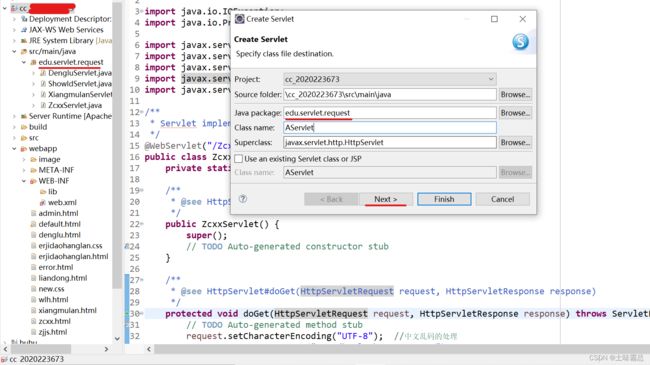Click the edu.servlet.request package icon
This screenshot has height=365, width=650.
(x=34, y=62)
